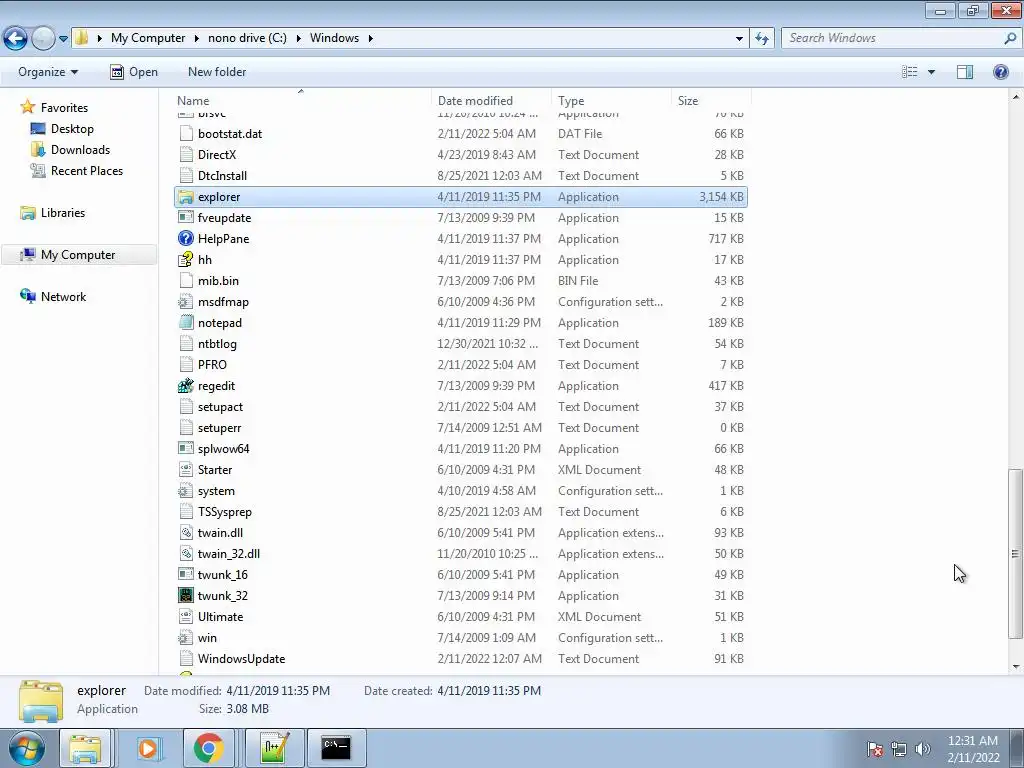Click the nono drive (C:) breadcrumb
Image resolution: width=1024 pixels, height=768 pixels.
tap(247, 38)
